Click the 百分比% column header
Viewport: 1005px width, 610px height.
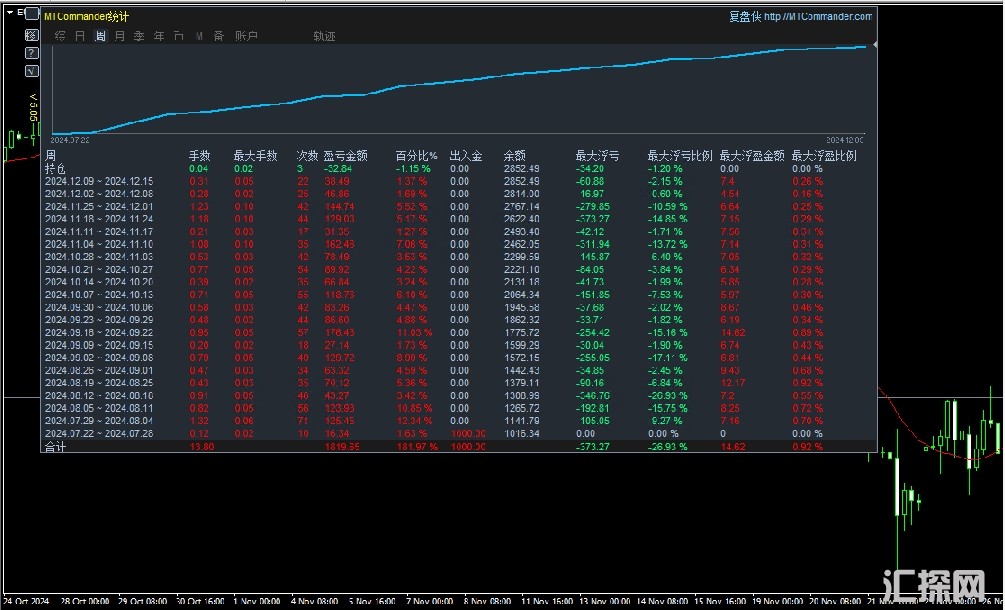coord(416,156)
